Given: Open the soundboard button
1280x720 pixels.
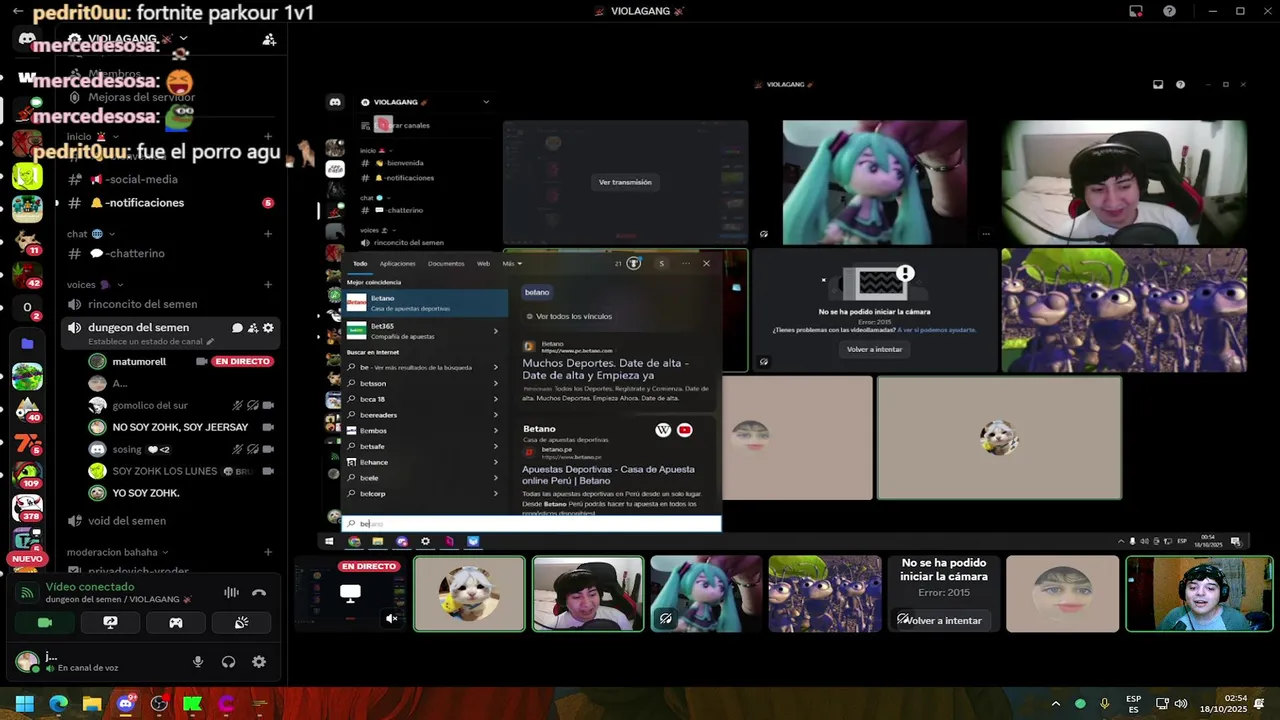Looking at the screenshot, I should point(241,622).
